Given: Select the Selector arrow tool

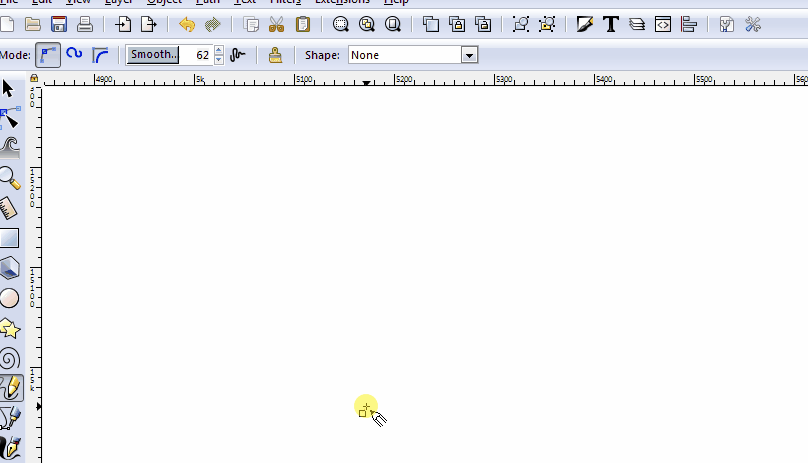Looking at the screenshot, I should pyautogui.click(x=8, y=89).
